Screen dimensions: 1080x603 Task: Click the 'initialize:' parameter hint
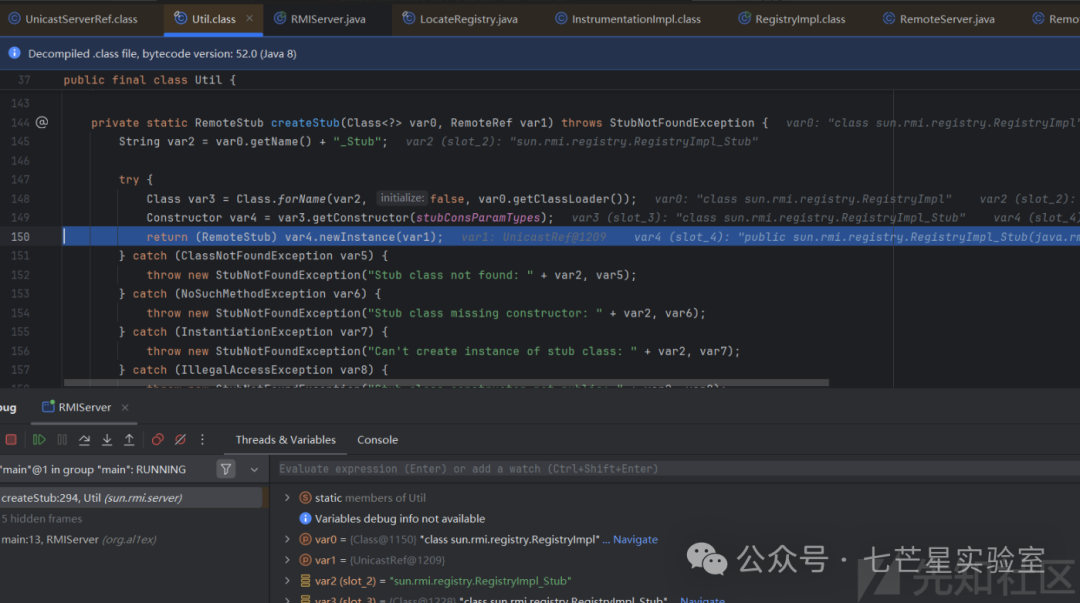tap(402, 198)
